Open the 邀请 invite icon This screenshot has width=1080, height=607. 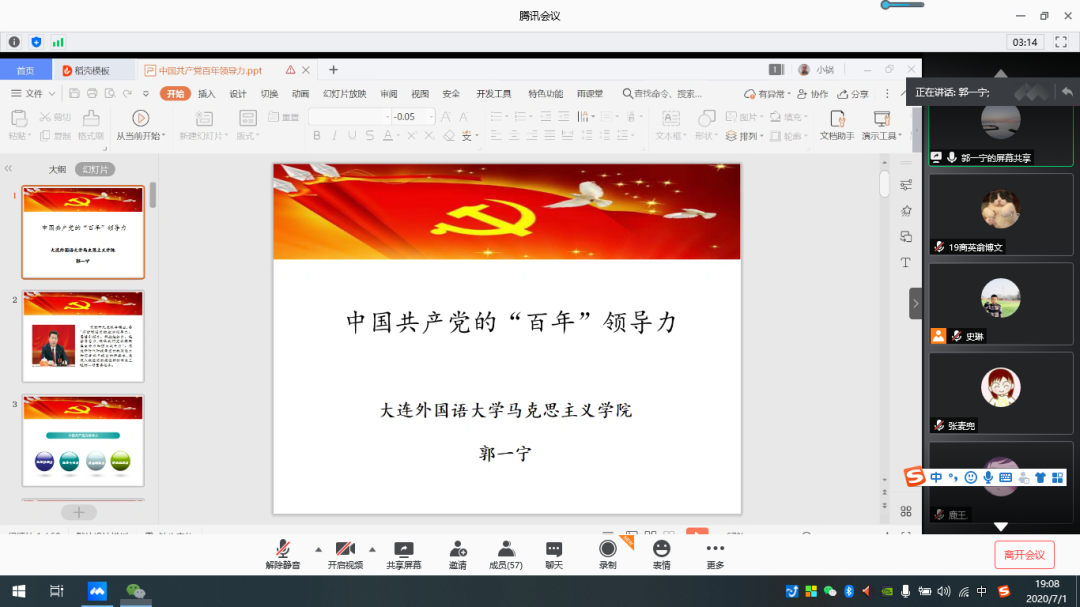click(x=458, y=552)
